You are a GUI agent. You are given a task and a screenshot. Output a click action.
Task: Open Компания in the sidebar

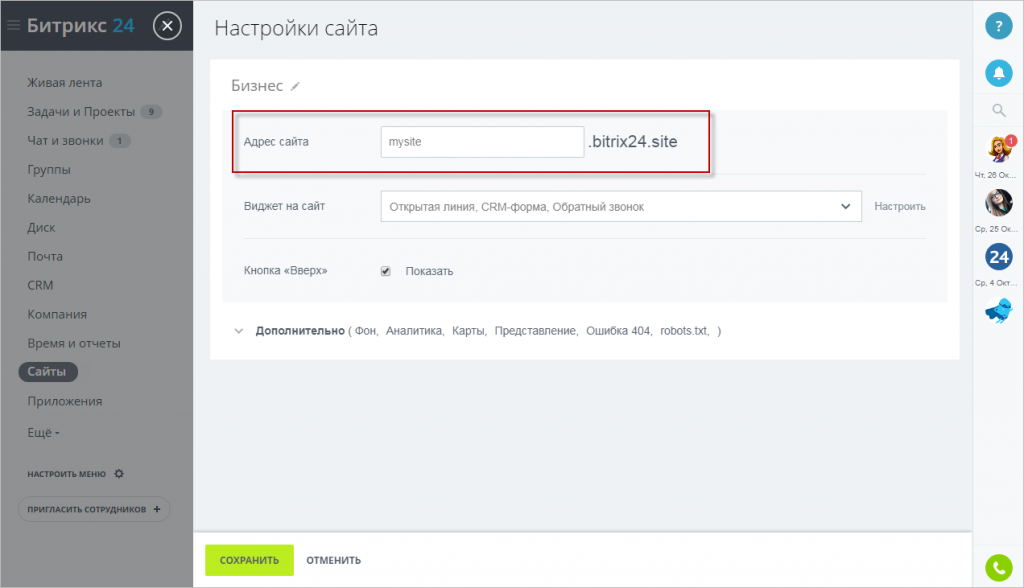[57, 314]
